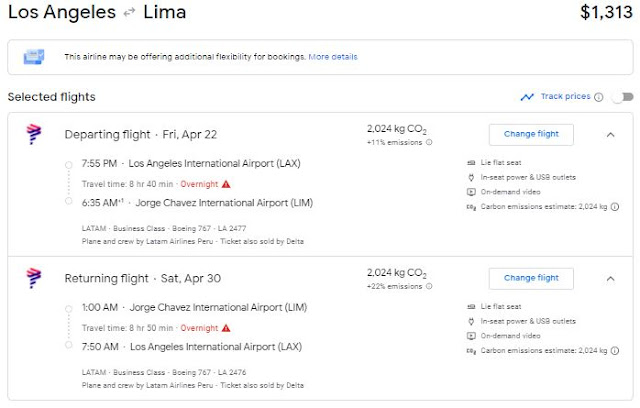640x408 pixels.
Task: Click the $1,313 total price
Action: (x=605, y=13)
